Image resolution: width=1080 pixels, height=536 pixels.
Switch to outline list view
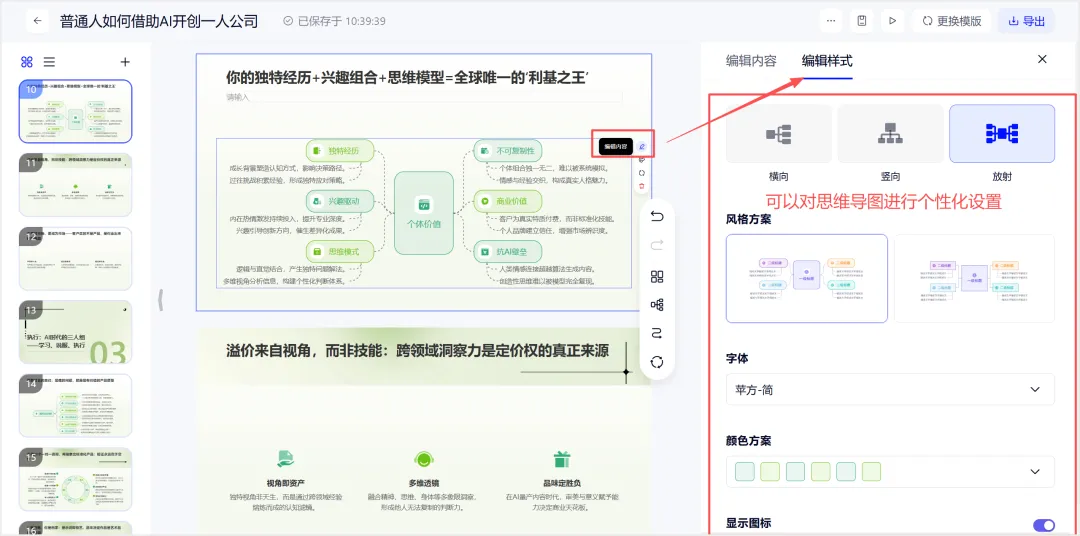coord(50,62)
